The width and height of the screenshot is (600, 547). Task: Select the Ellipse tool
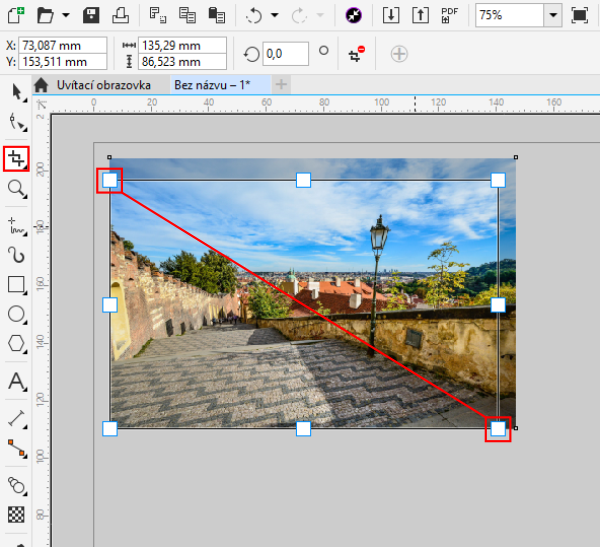16,314
